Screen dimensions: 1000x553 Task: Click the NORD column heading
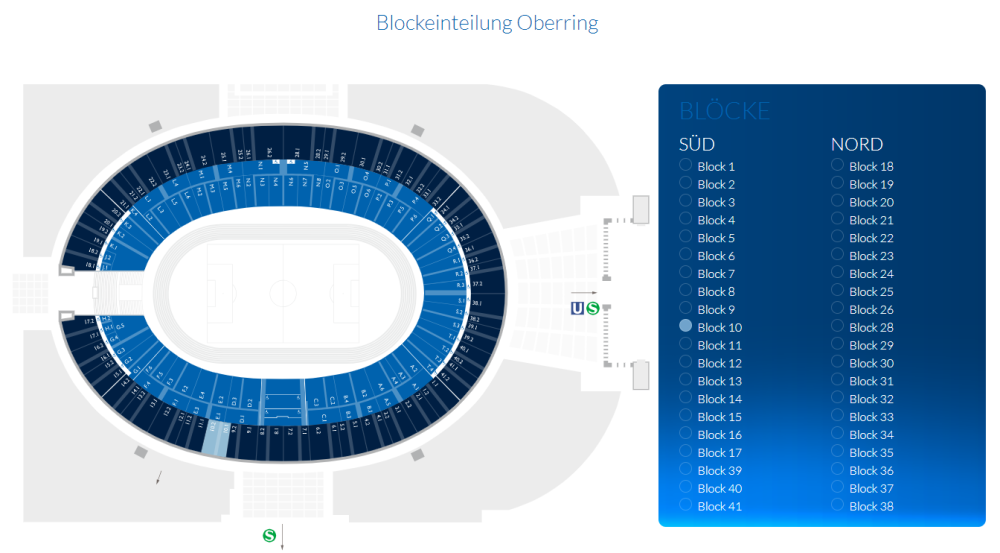coord(857,144)
